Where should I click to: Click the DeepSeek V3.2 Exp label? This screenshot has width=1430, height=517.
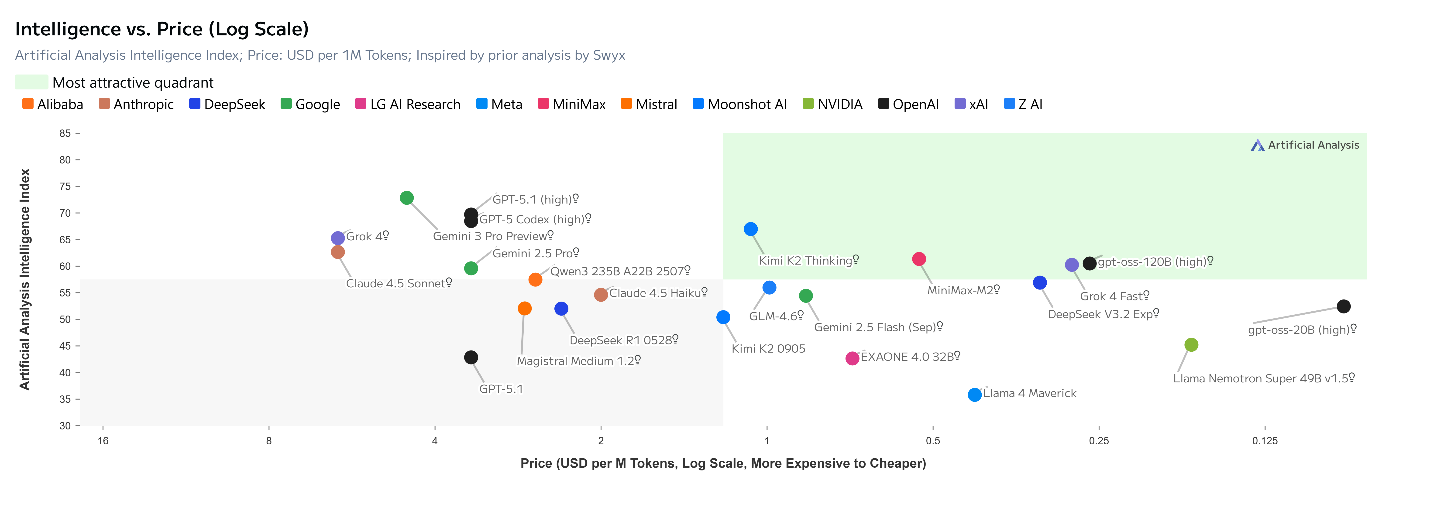(x=1103, y=313)
